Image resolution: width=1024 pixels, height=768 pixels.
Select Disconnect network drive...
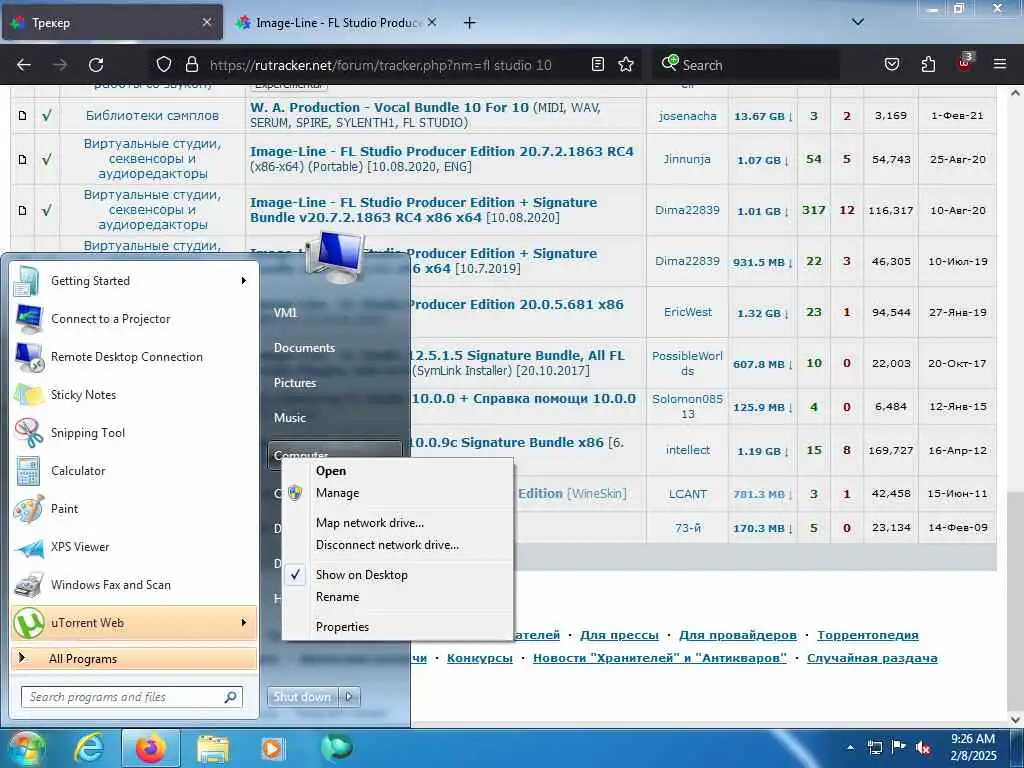(397, 545)
